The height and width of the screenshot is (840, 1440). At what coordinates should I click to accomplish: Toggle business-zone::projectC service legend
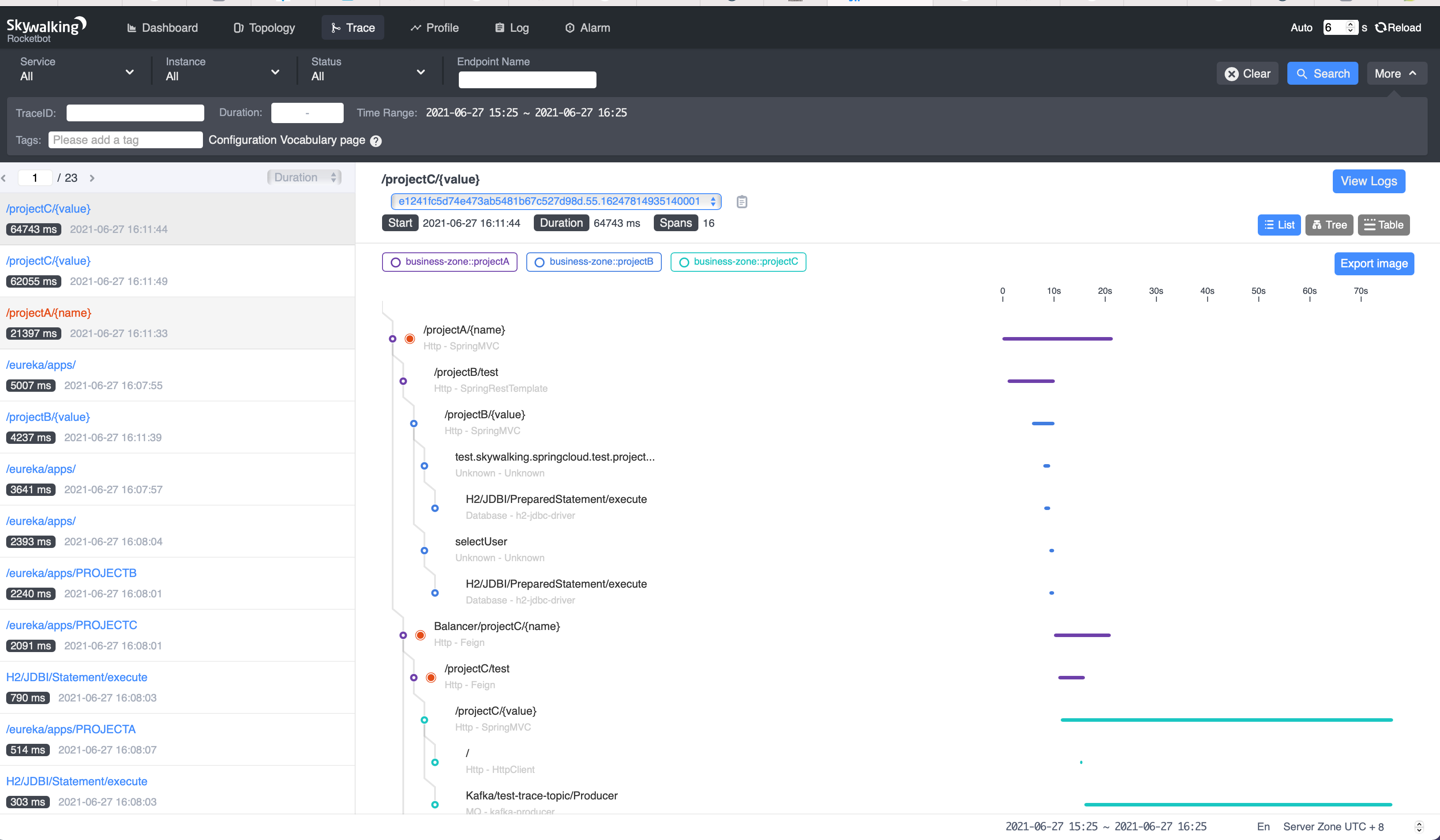[x=738, y=262]
